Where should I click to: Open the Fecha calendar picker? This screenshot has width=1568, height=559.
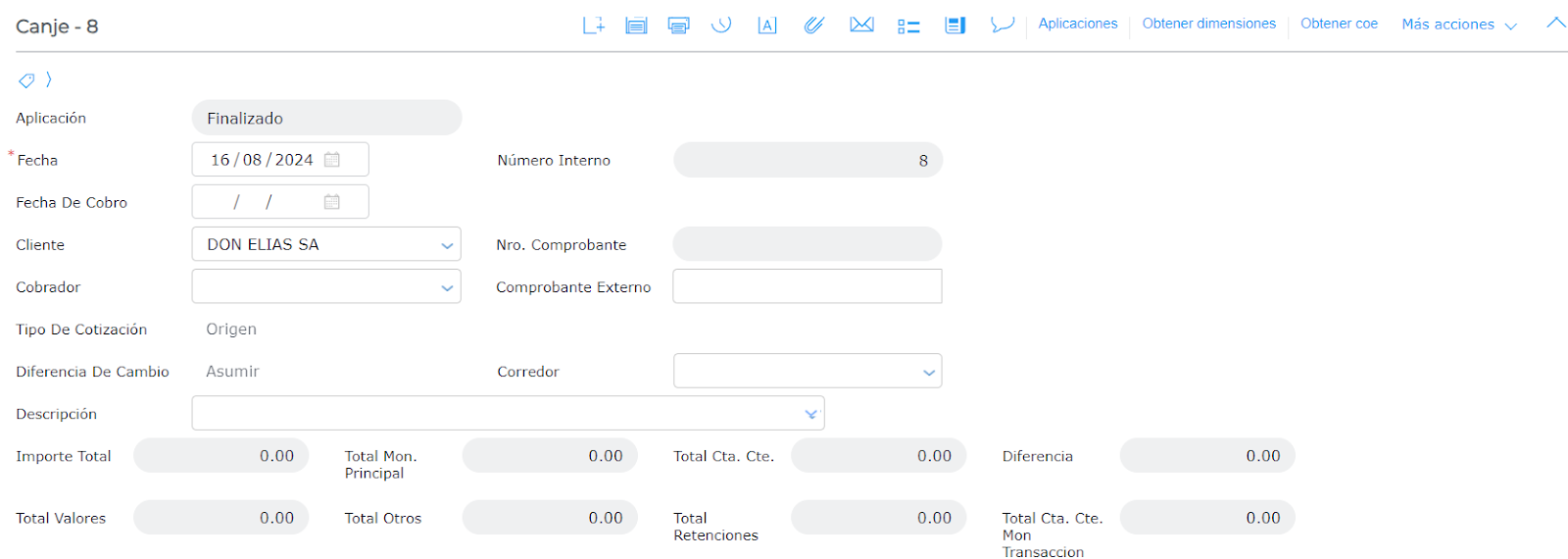(x=332, y=160)
